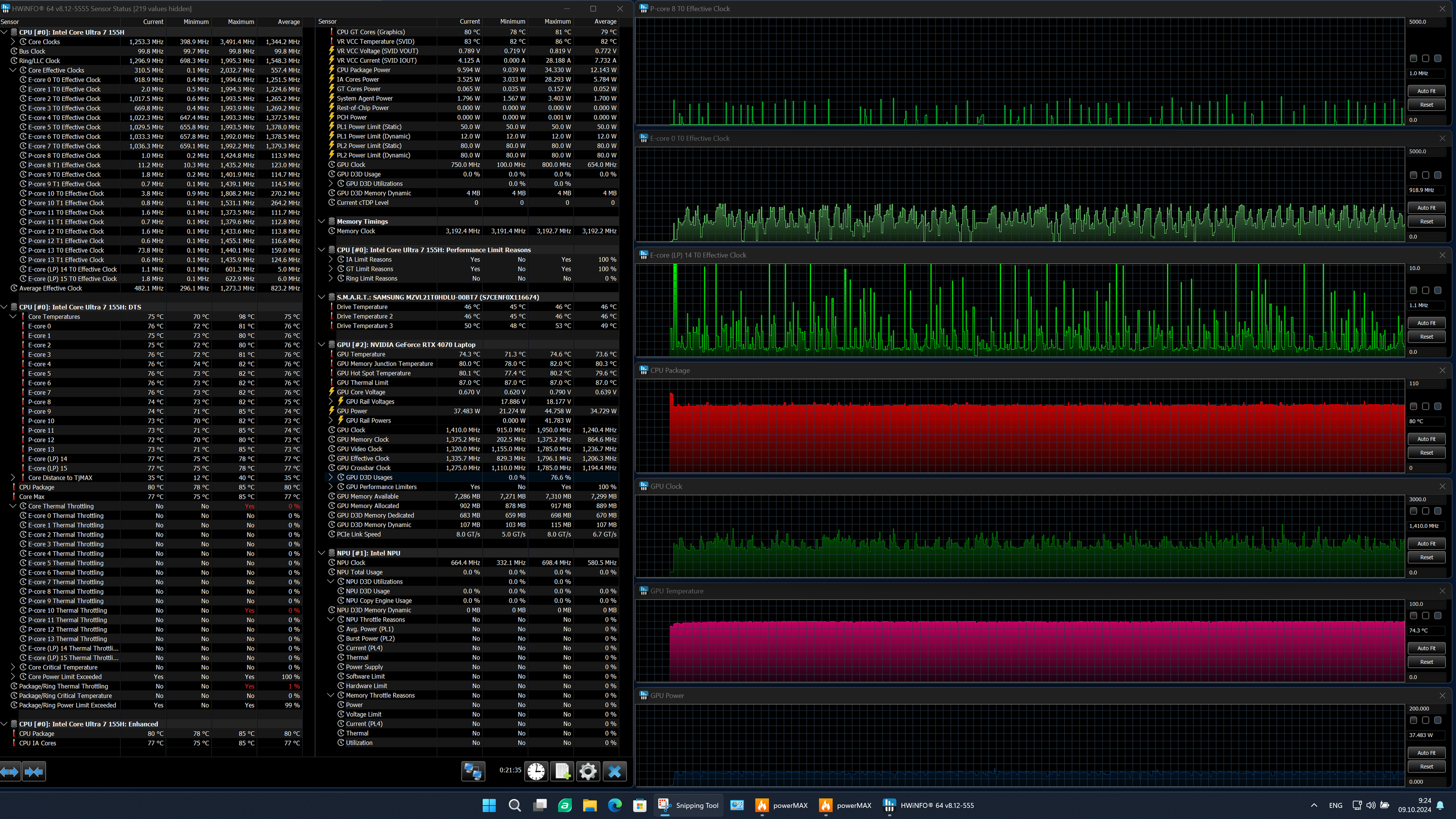1456x819 pixels.
Task: Click the expand columns arrows icon
Action: (10, 771)
